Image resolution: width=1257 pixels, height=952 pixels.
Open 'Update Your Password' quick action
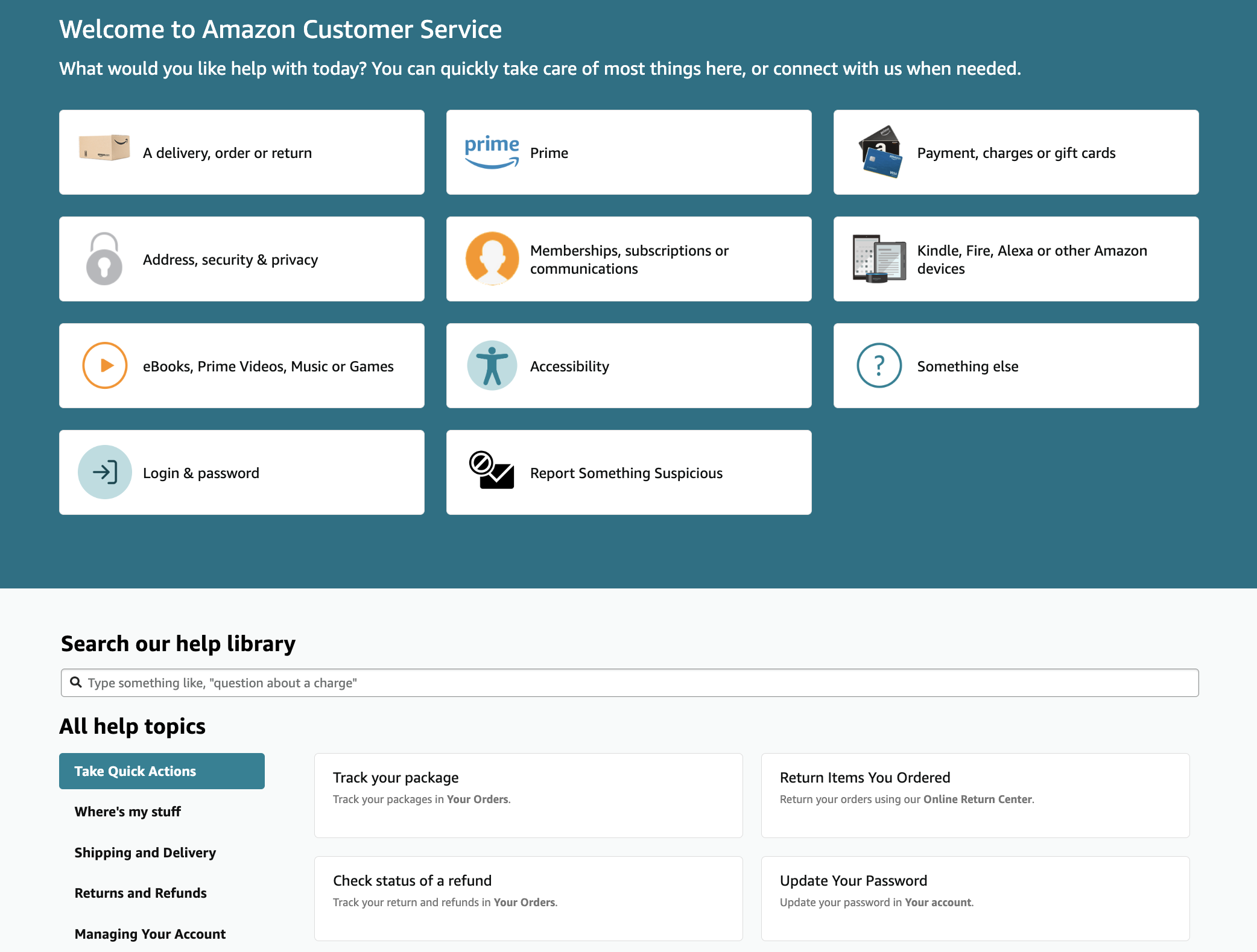coord(975,898)
